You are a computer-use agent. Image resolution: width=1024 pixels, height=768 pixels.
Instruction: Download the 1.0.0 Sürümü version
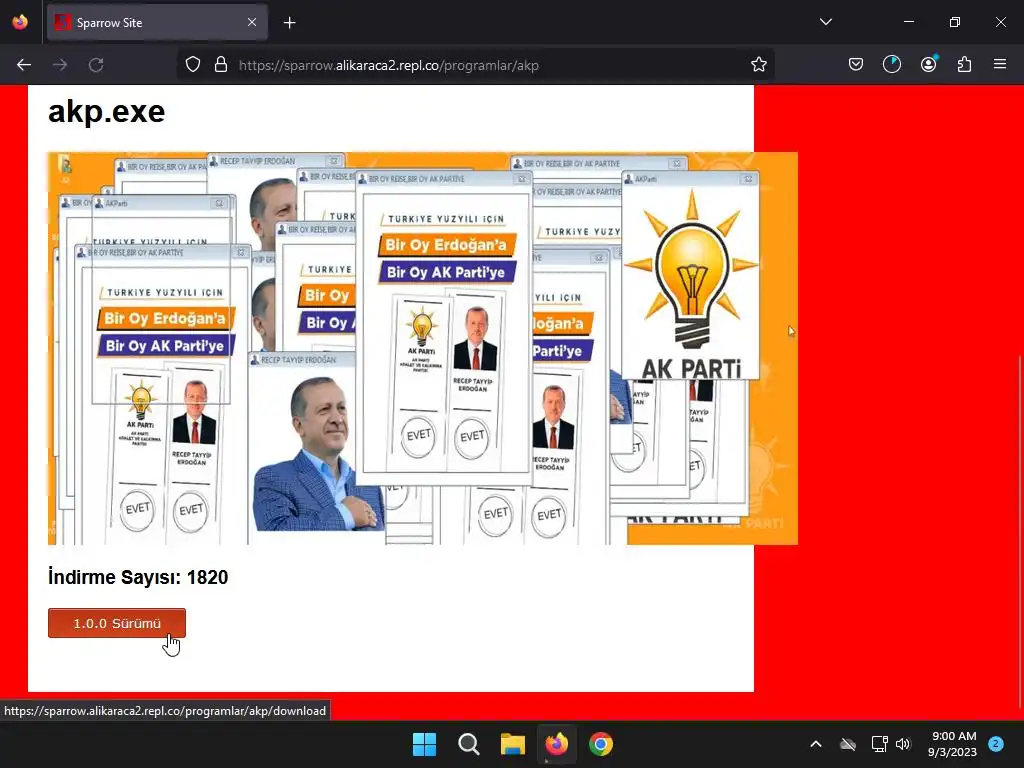(x=117, y=623)
